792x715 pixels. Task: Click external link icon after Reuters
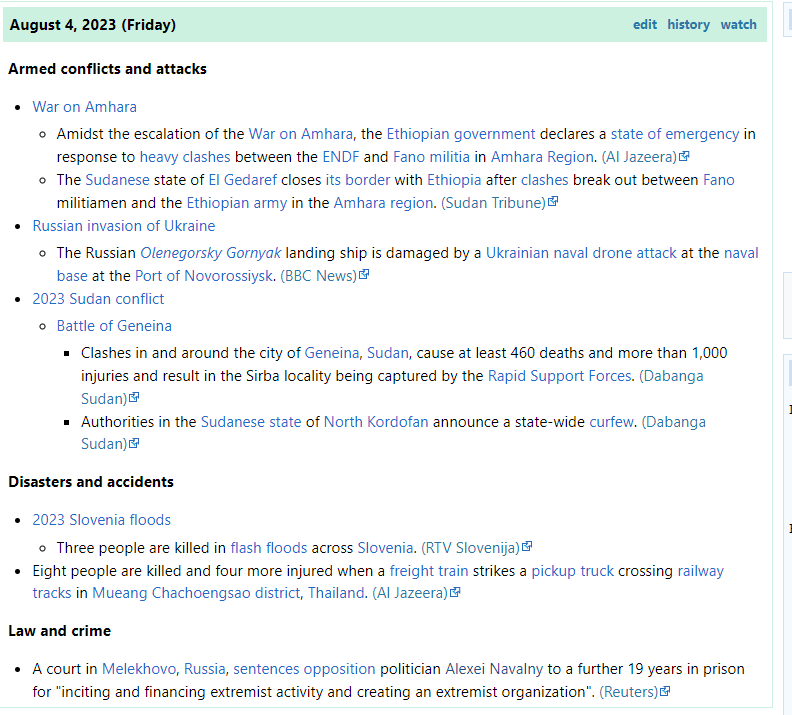[665, 692]
